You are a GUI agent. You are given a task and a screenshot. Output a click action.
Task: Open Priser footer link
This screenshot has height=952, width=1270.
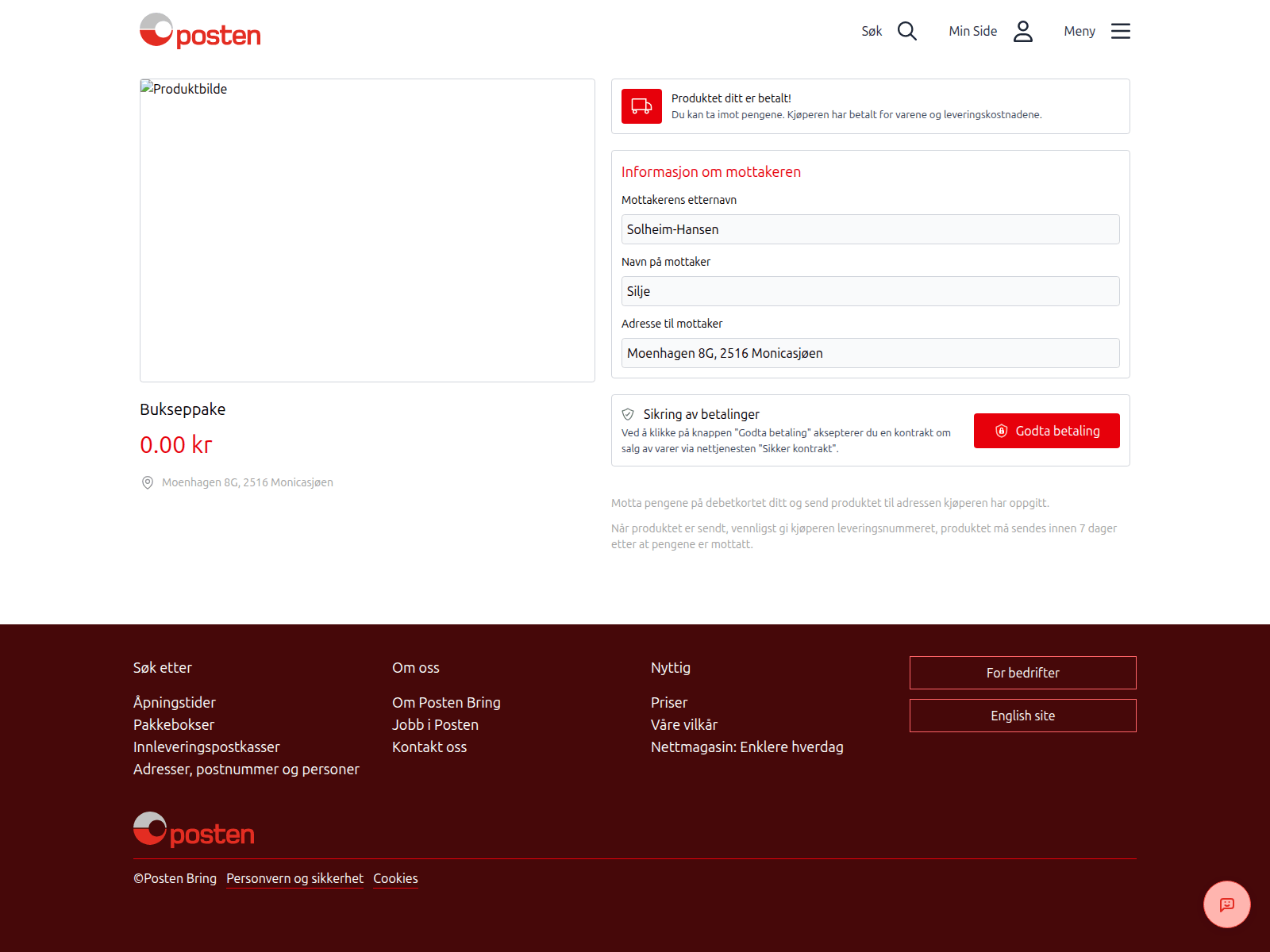point(669,702)
